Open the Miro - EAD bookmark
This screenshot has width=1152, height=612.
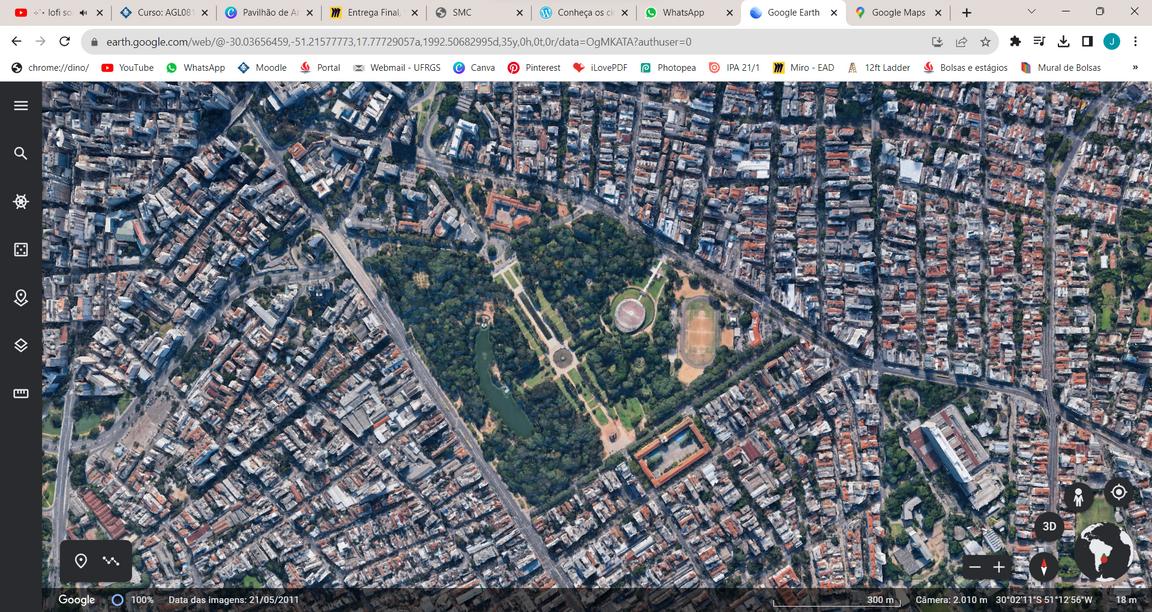(x=804, y=68)
